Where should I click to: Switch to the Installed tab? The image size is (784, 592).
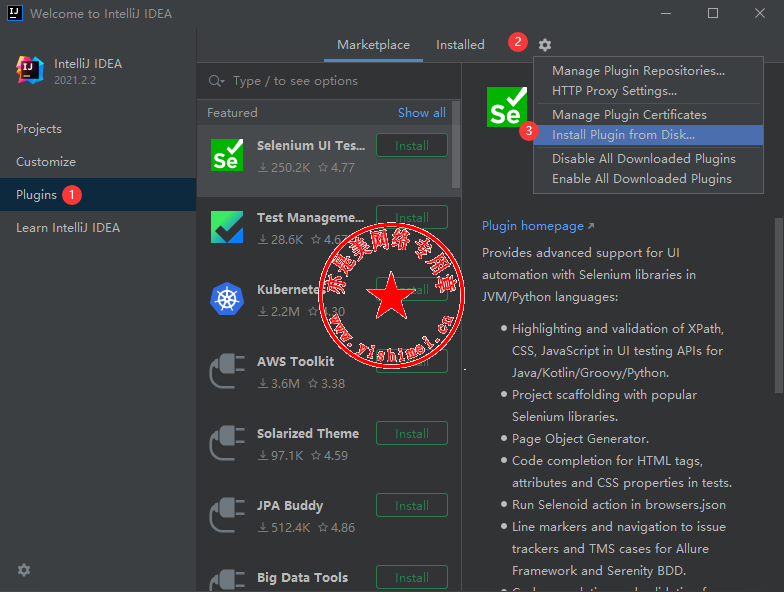coord(460,45)
